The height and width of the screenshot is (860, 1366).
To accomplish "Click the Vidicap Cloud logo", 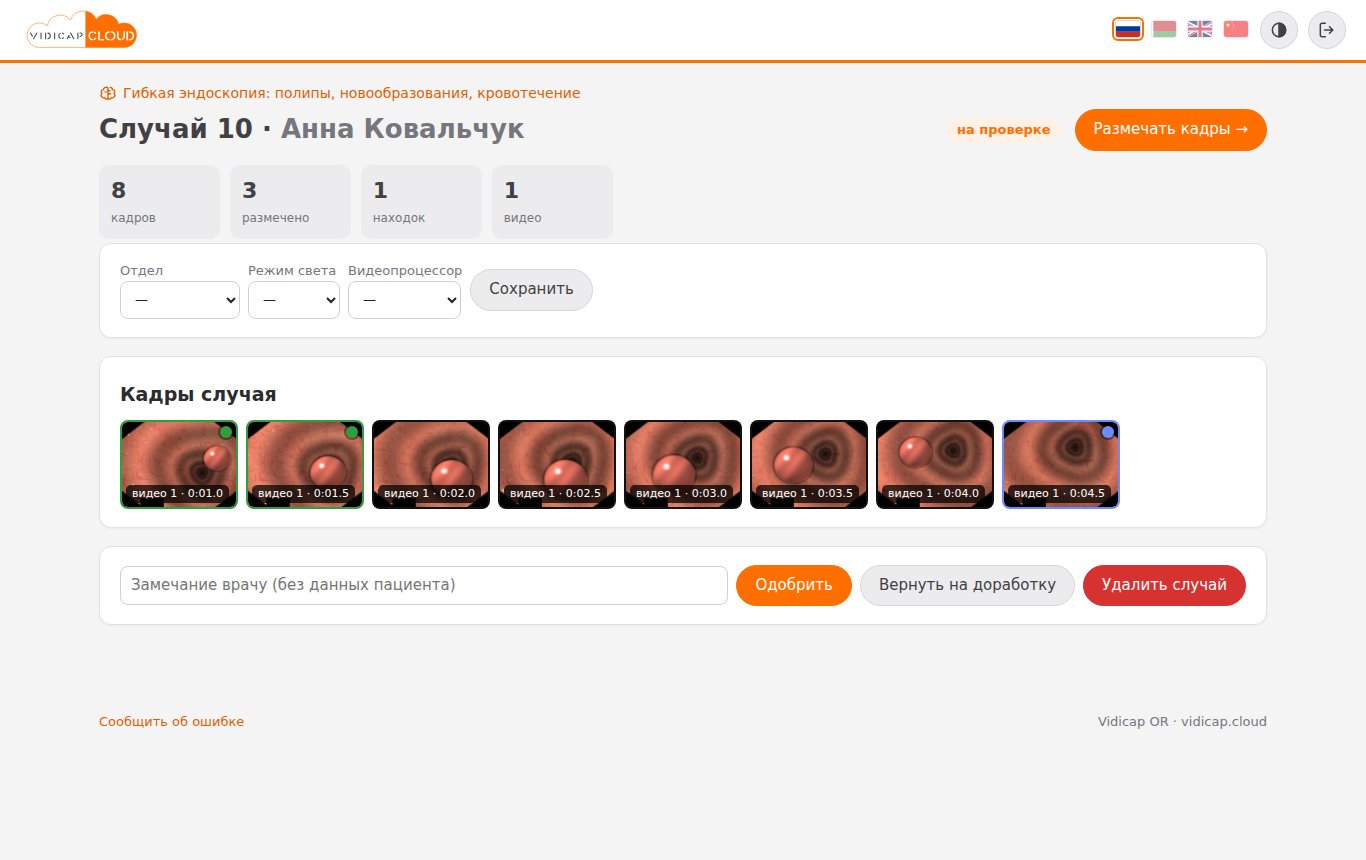I will 81,30.
